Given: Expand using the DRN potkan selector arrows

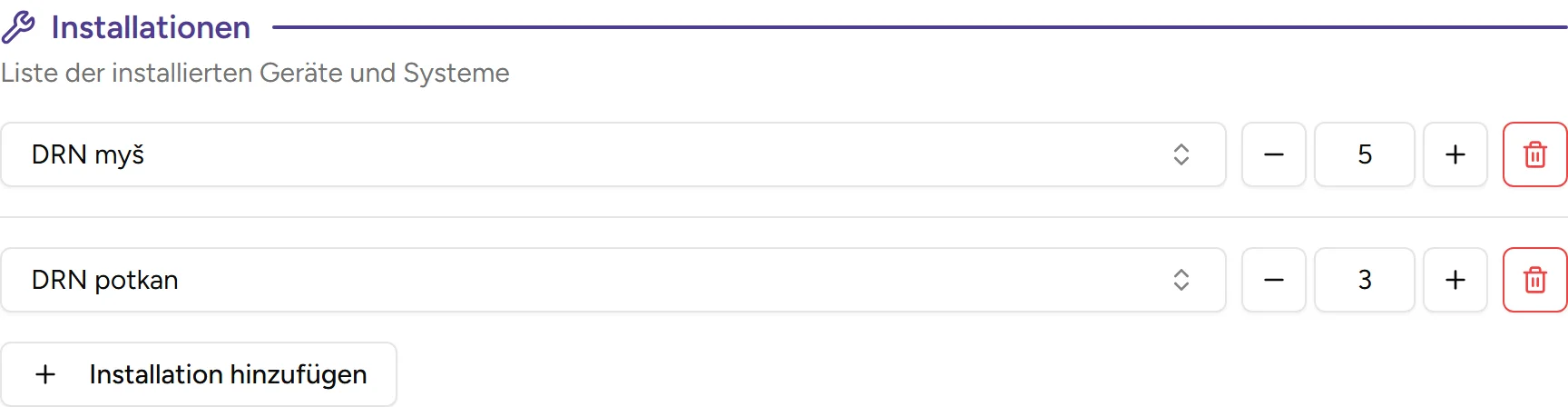Looking at the screenshot, I should coord(1181,280).
